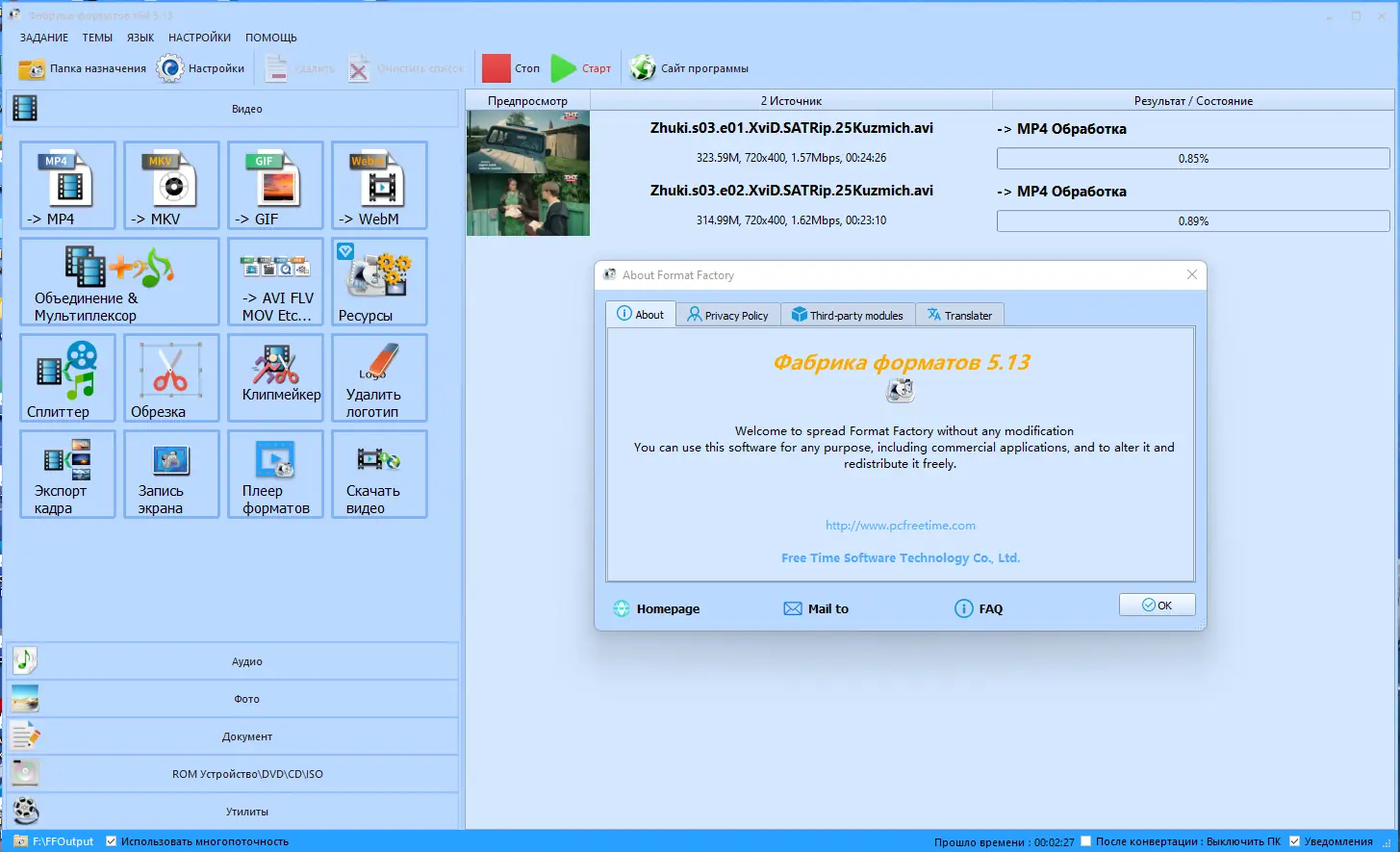Launch the Скачать видео downloader
This screenshot has height=852, width=1400.
379,474
